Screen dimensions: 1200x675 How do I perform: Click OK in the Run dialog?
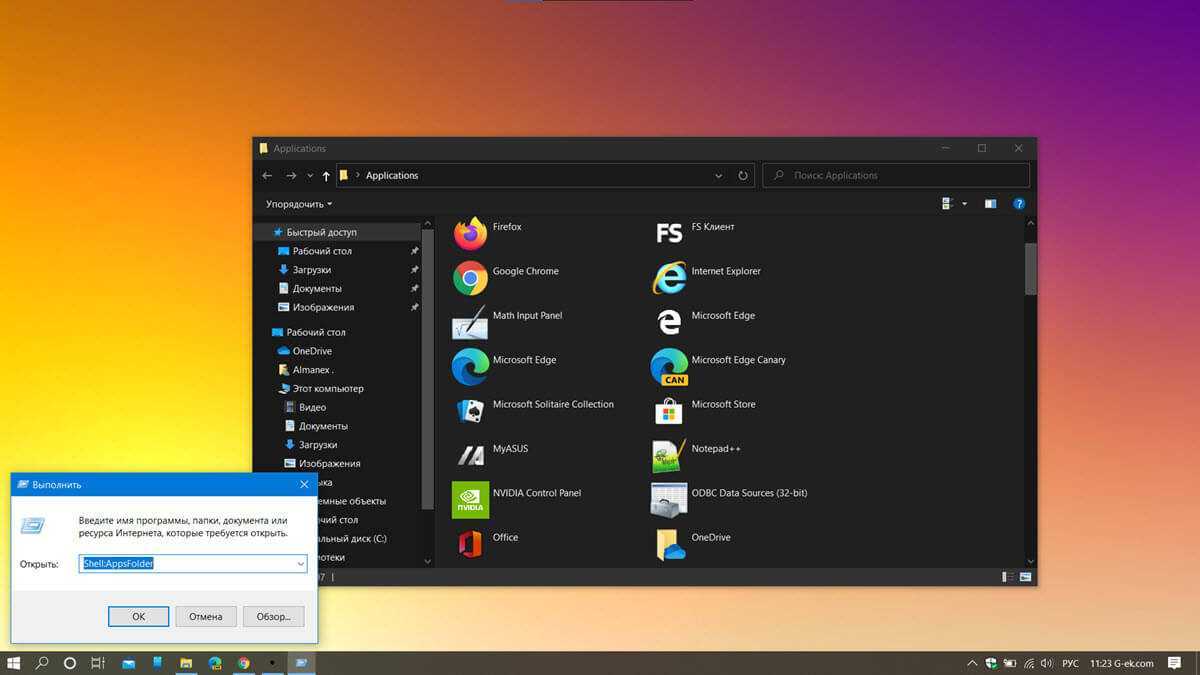[139, 616]
